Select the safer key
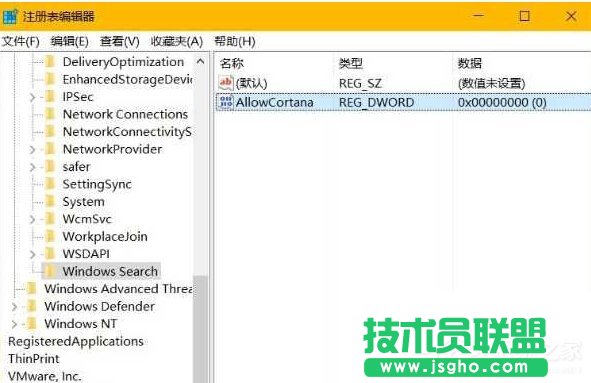 [76, 166]
